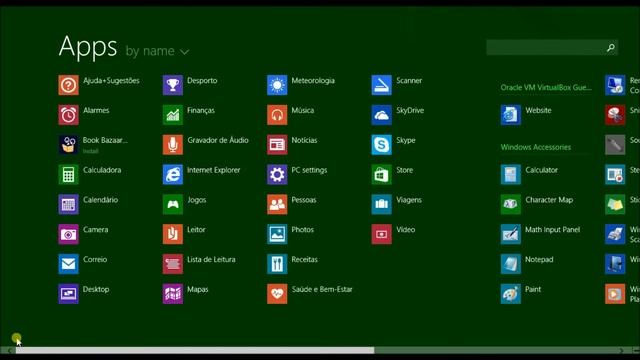Launch the Desporto trophy icon

173,85
